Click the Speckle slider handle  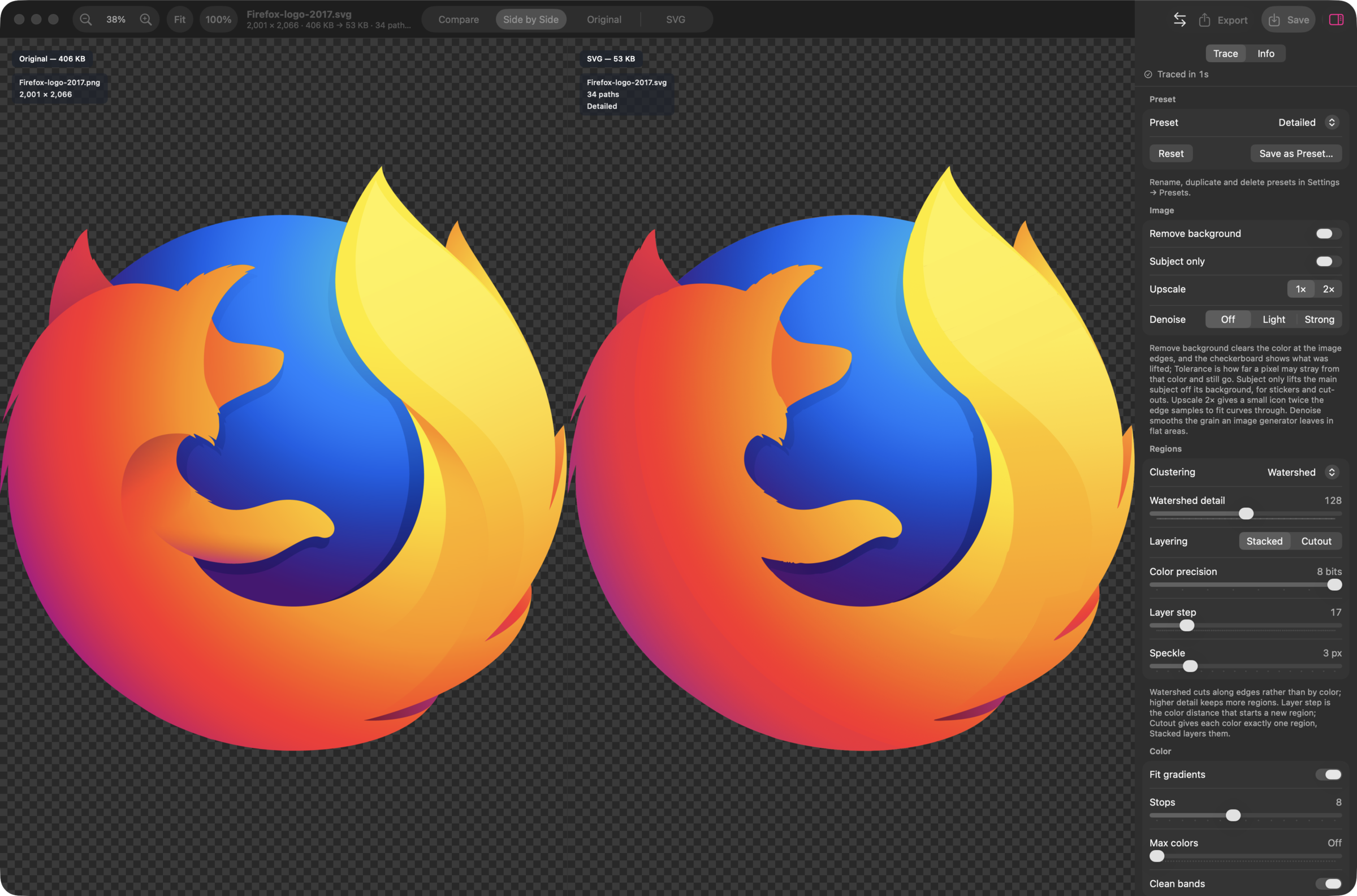(x=1190, y=666)
